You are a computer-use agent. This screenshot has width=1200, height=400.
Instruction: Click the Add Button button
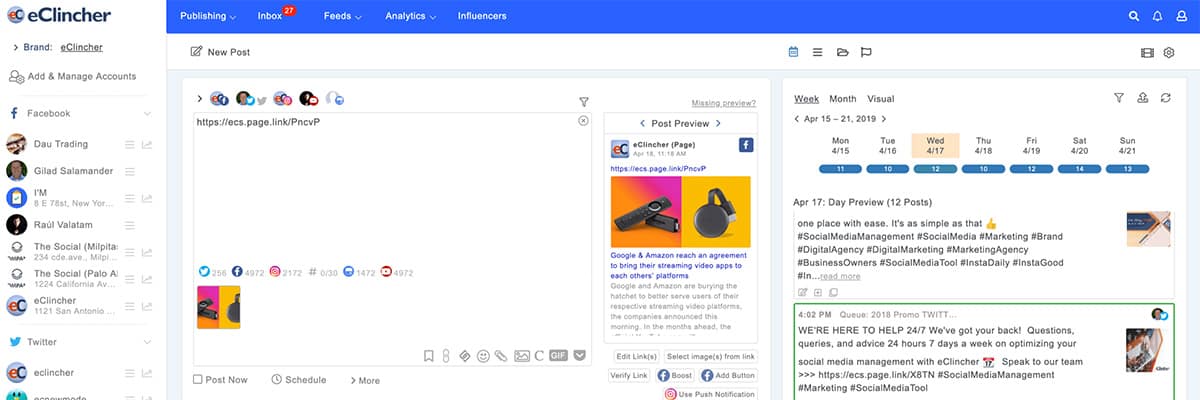[728, 376]
